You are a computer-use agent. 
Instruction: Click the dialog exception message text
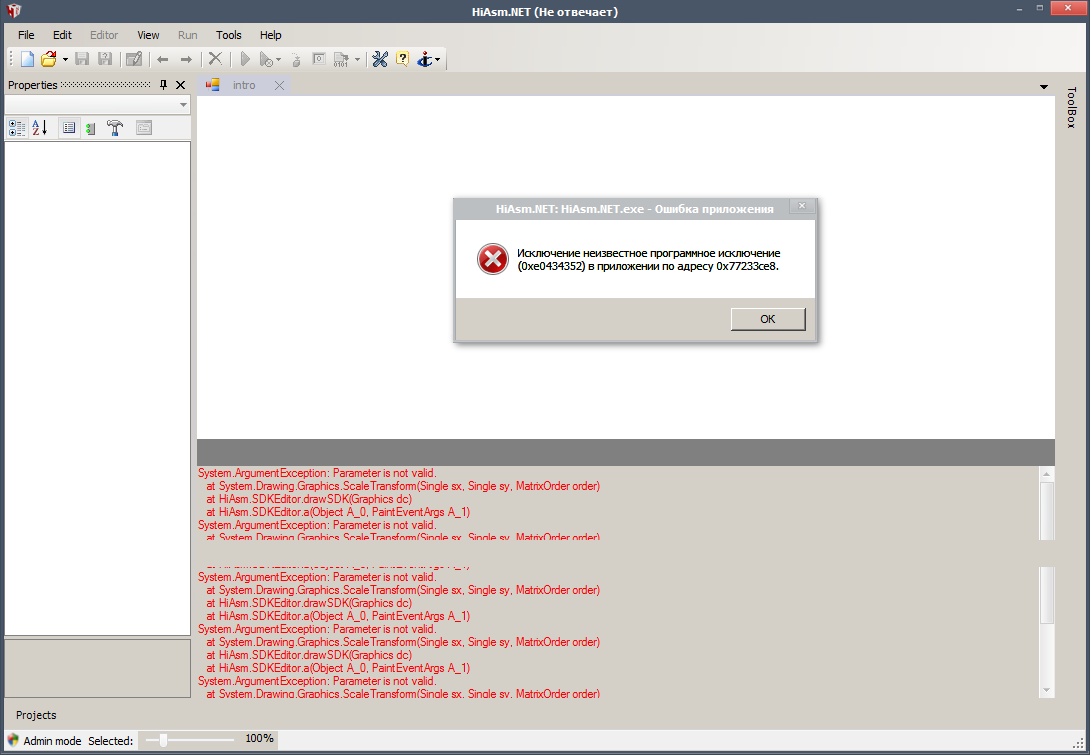point(648,259)
